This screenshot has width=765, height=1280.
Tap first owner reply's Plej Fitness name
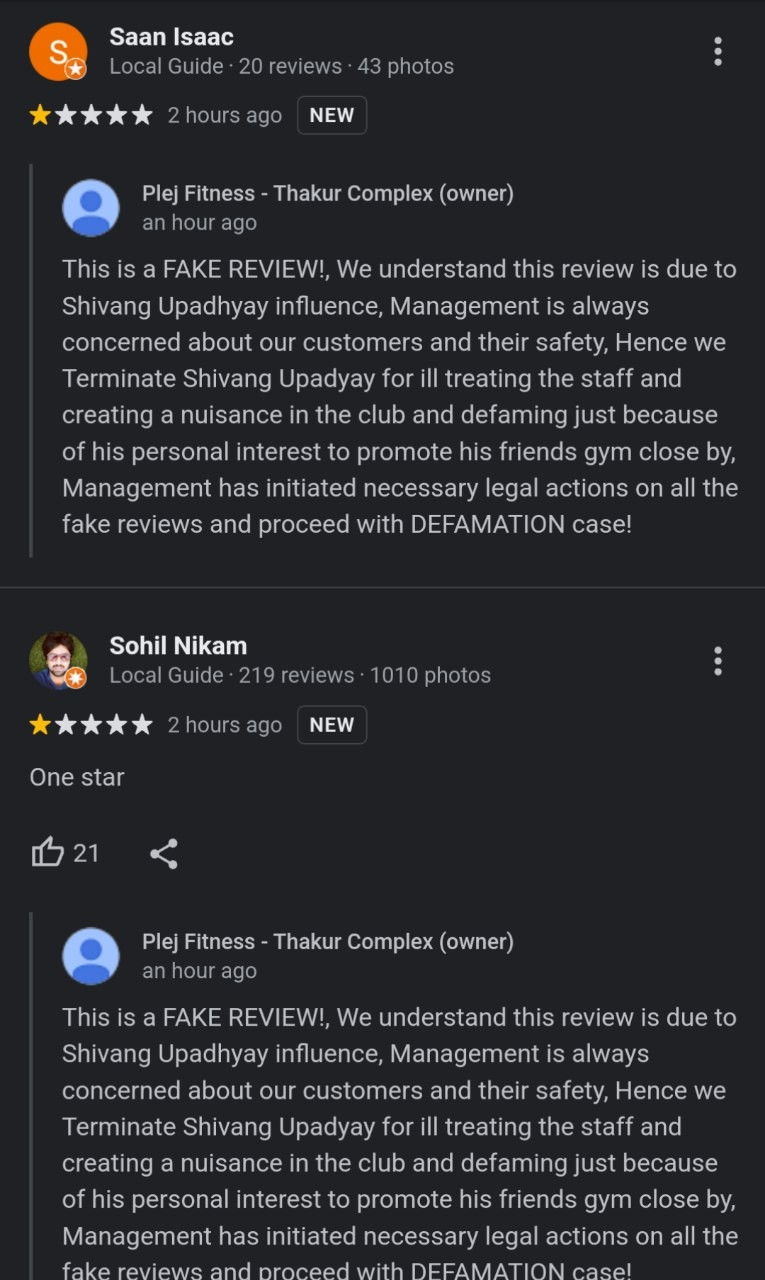click(328, 194)
